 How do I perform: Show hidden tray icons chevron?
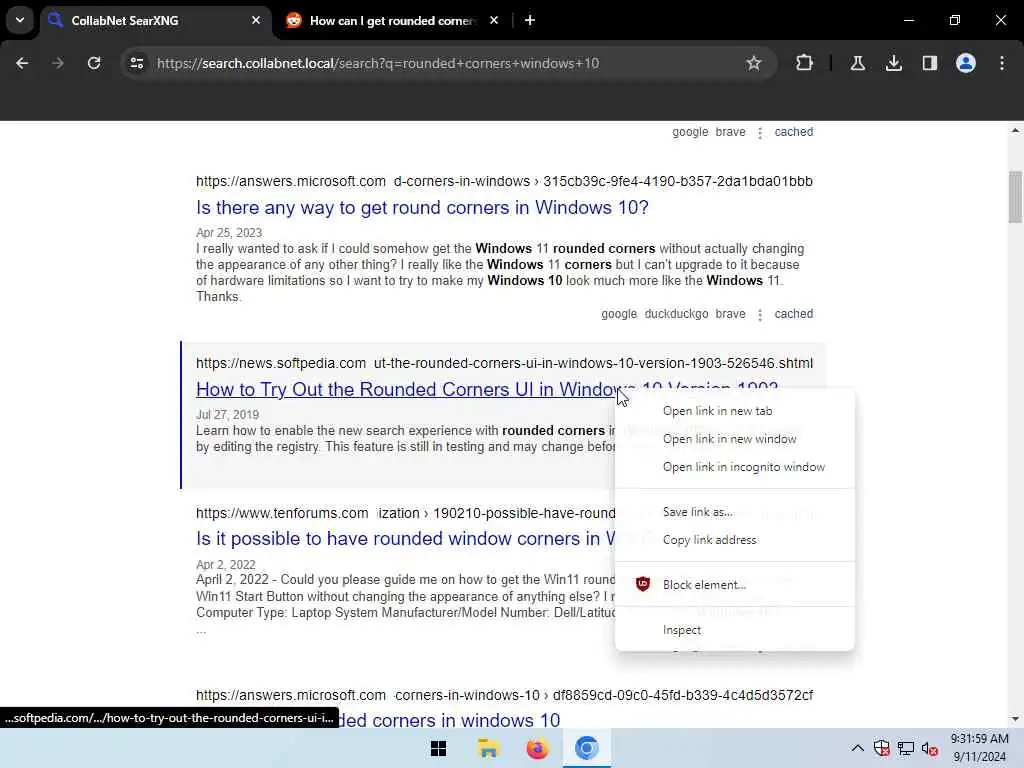point(857,748)
